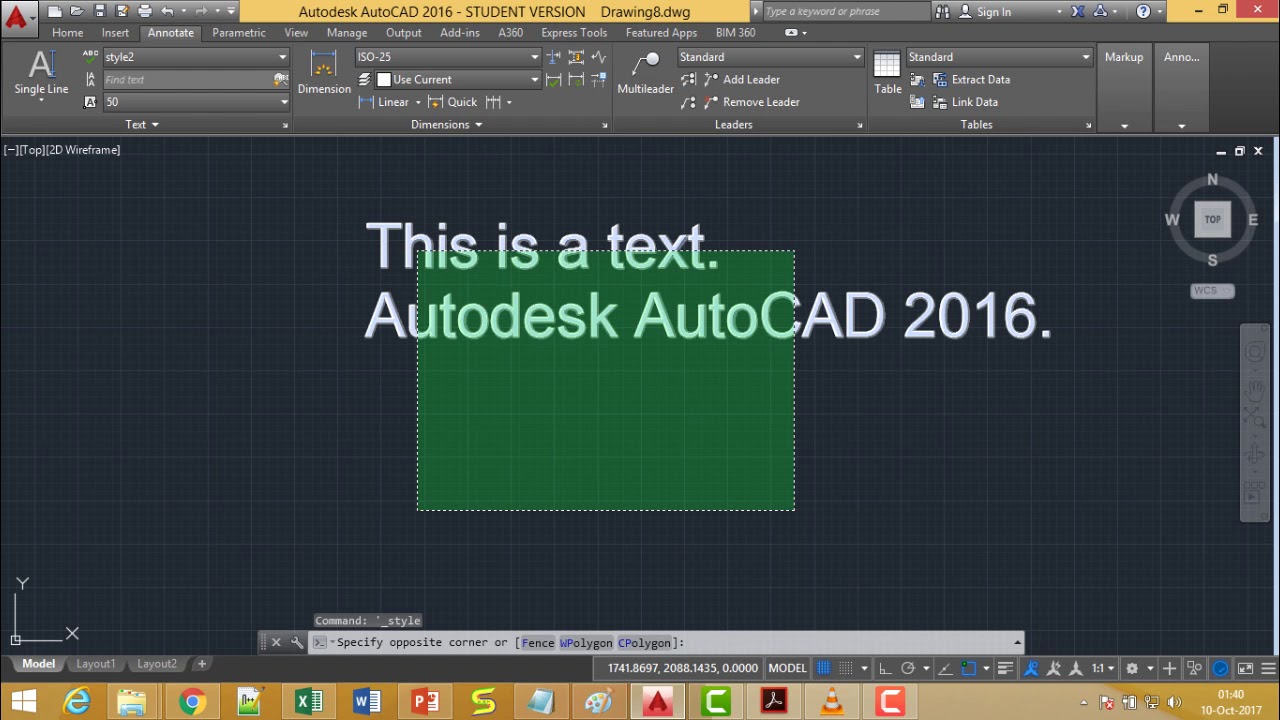Click the Workspace Switching gear icon
This screenshot has height=720, width=1280.
(1132, 668)
